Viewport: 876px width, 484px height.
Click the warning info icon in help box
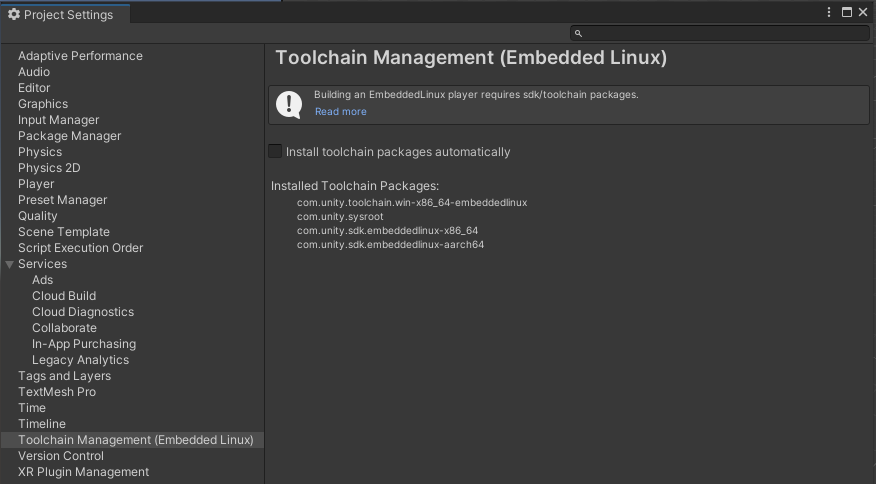[289, 104]
